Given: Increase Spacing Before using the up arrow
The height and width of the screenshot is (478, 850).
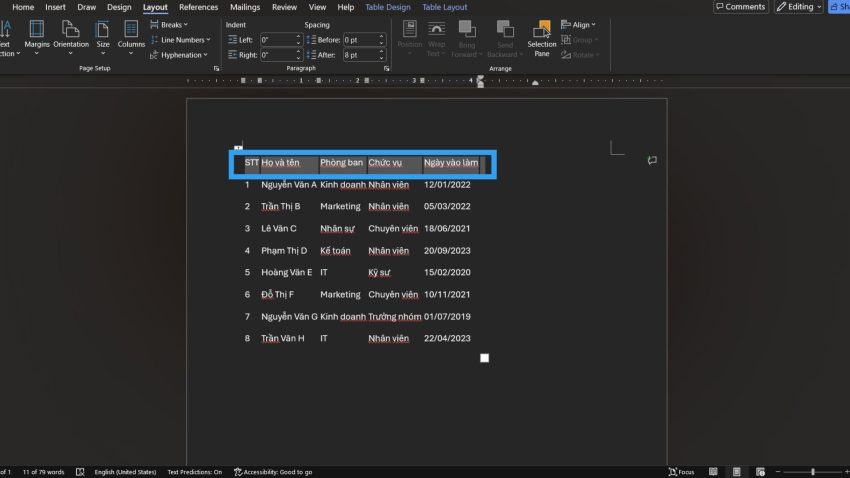Looking at the screenshot, I should click(x=381, y=37).
